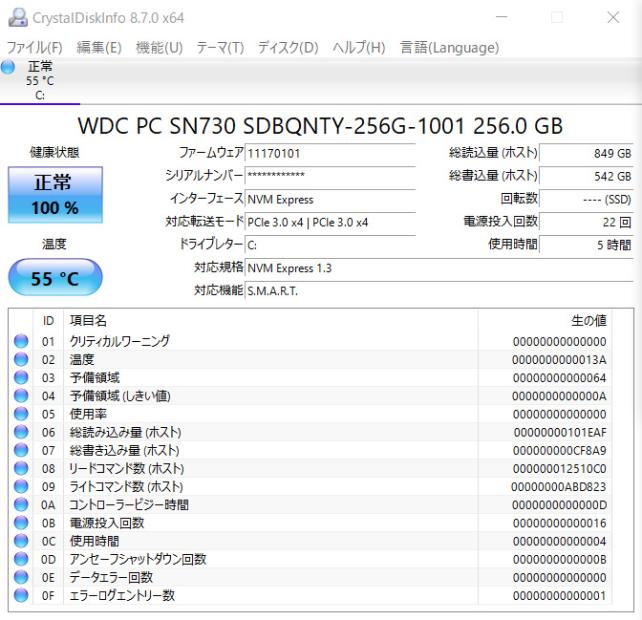Screen dimensions: 642x620
Task: Click the ID cell 0E
Action: click(x=48, y=577)
